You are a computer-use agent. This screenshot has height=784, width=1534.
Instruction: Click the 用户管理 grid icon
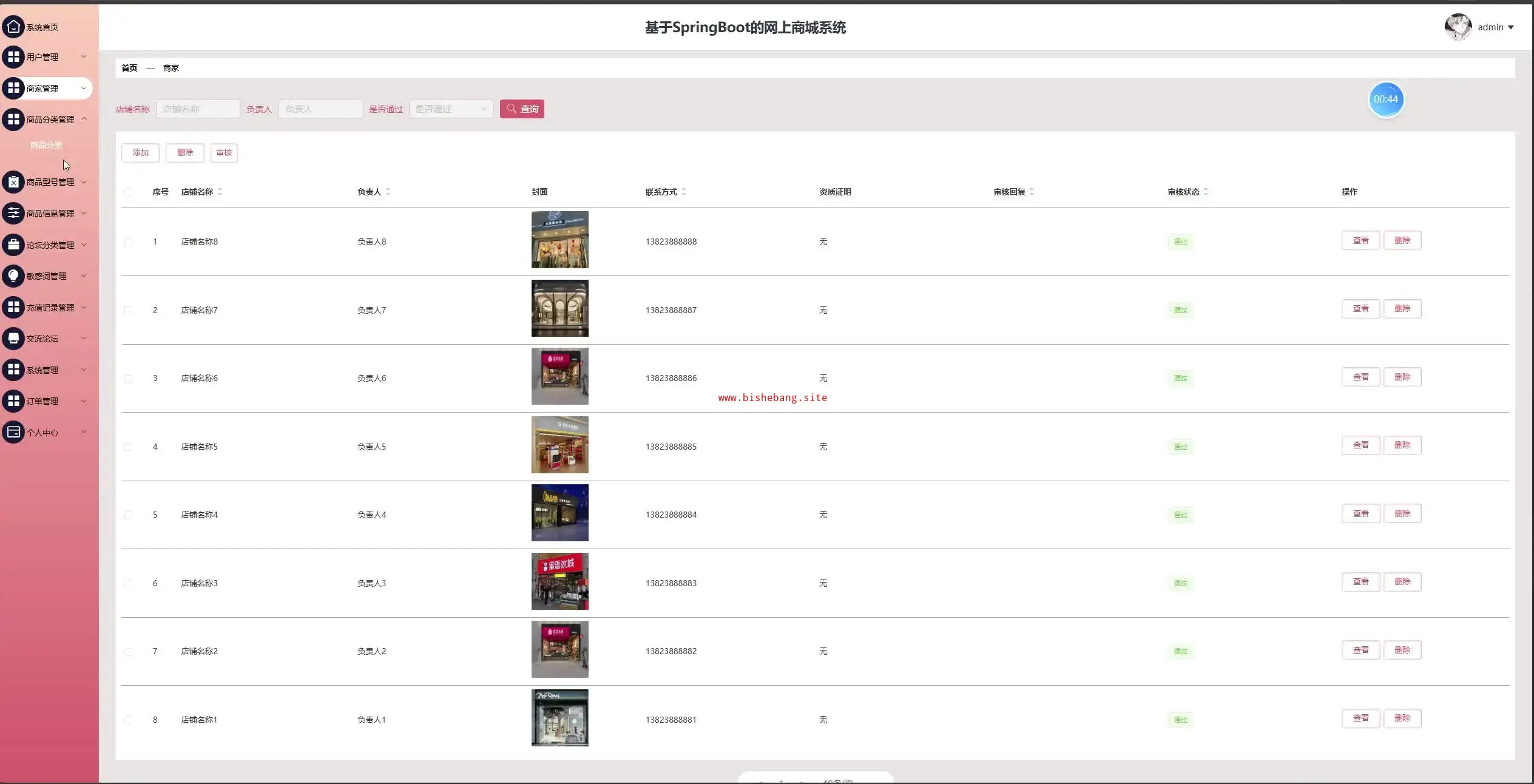click(13, 57)
